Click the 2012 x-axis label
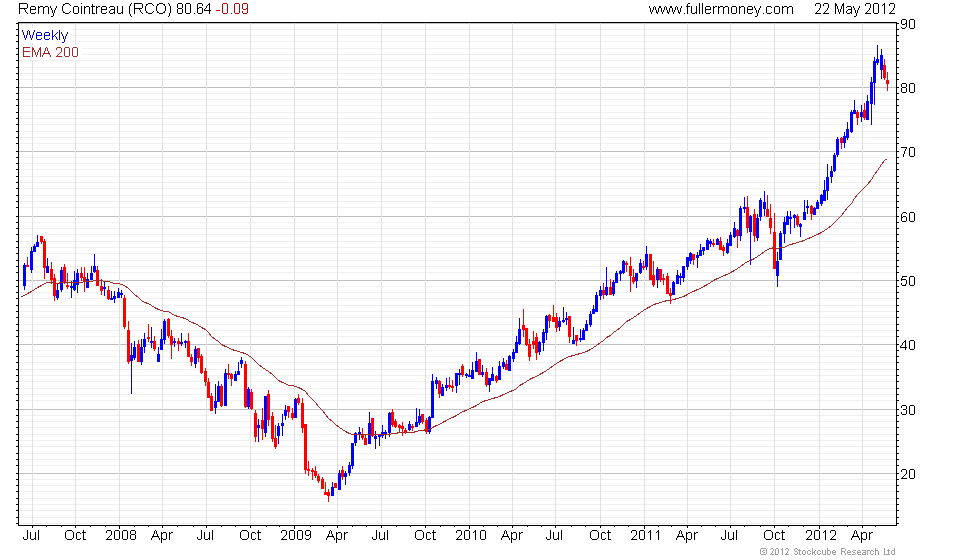Viewport: 980px width, 560px height. [821, 536]
